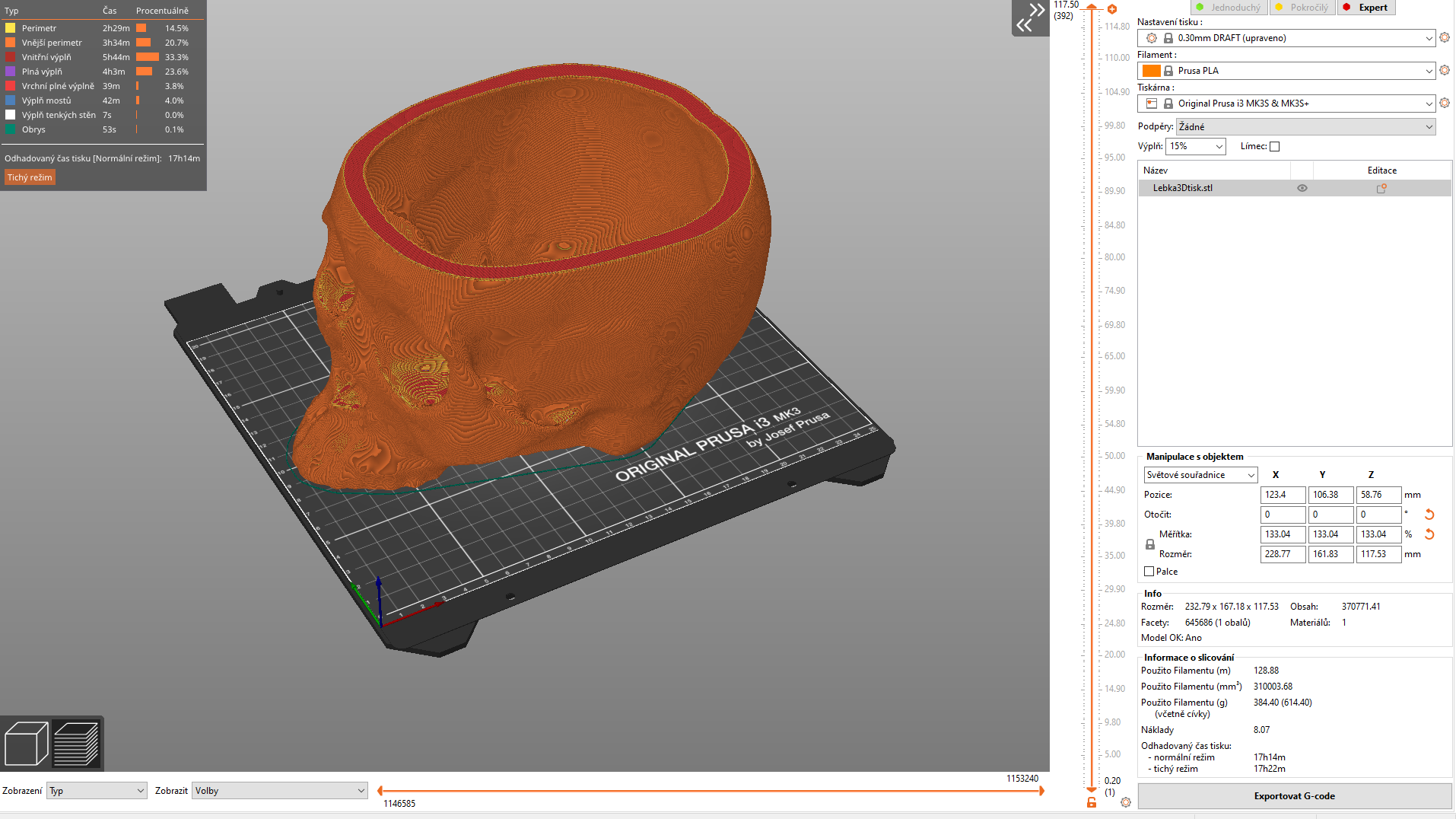The image size is (1456, 819).
Task: Open print settings gear next to 0.30mm DRAFT
Action: [x=1445, y=37]
